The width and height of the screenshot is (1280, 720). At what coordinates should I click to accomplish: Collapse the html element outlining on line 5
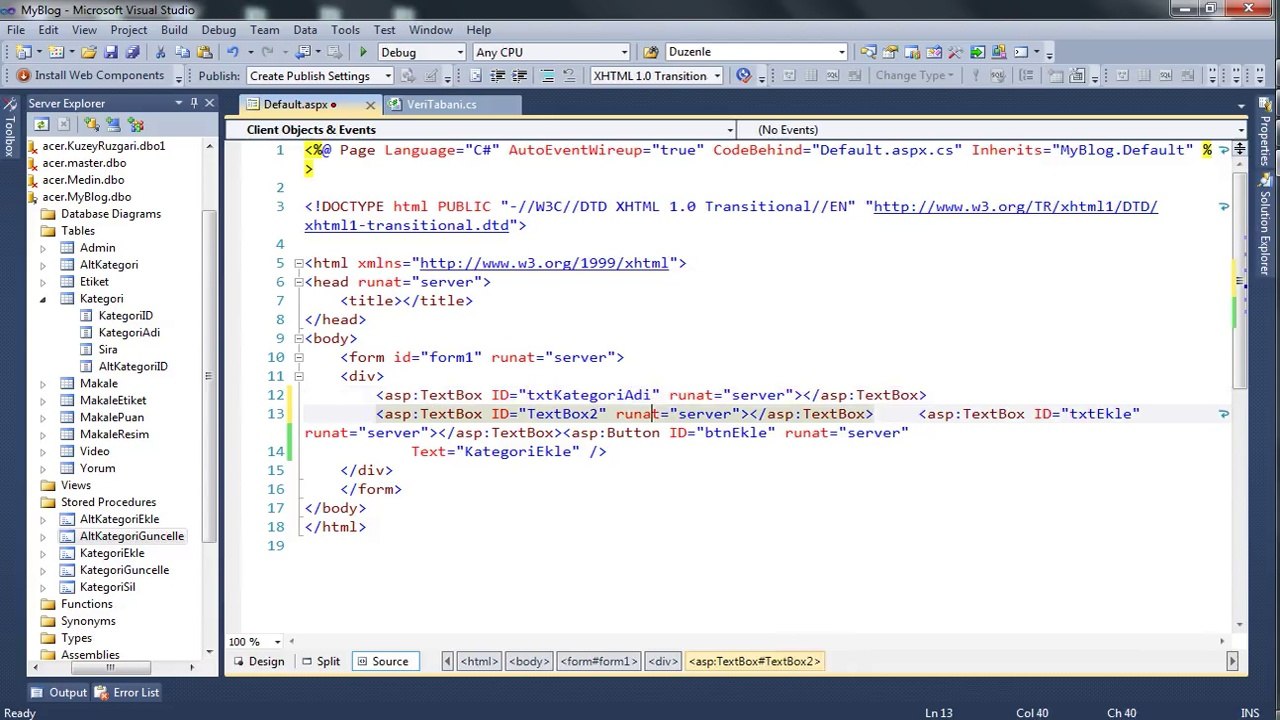[x=298, y=263]
